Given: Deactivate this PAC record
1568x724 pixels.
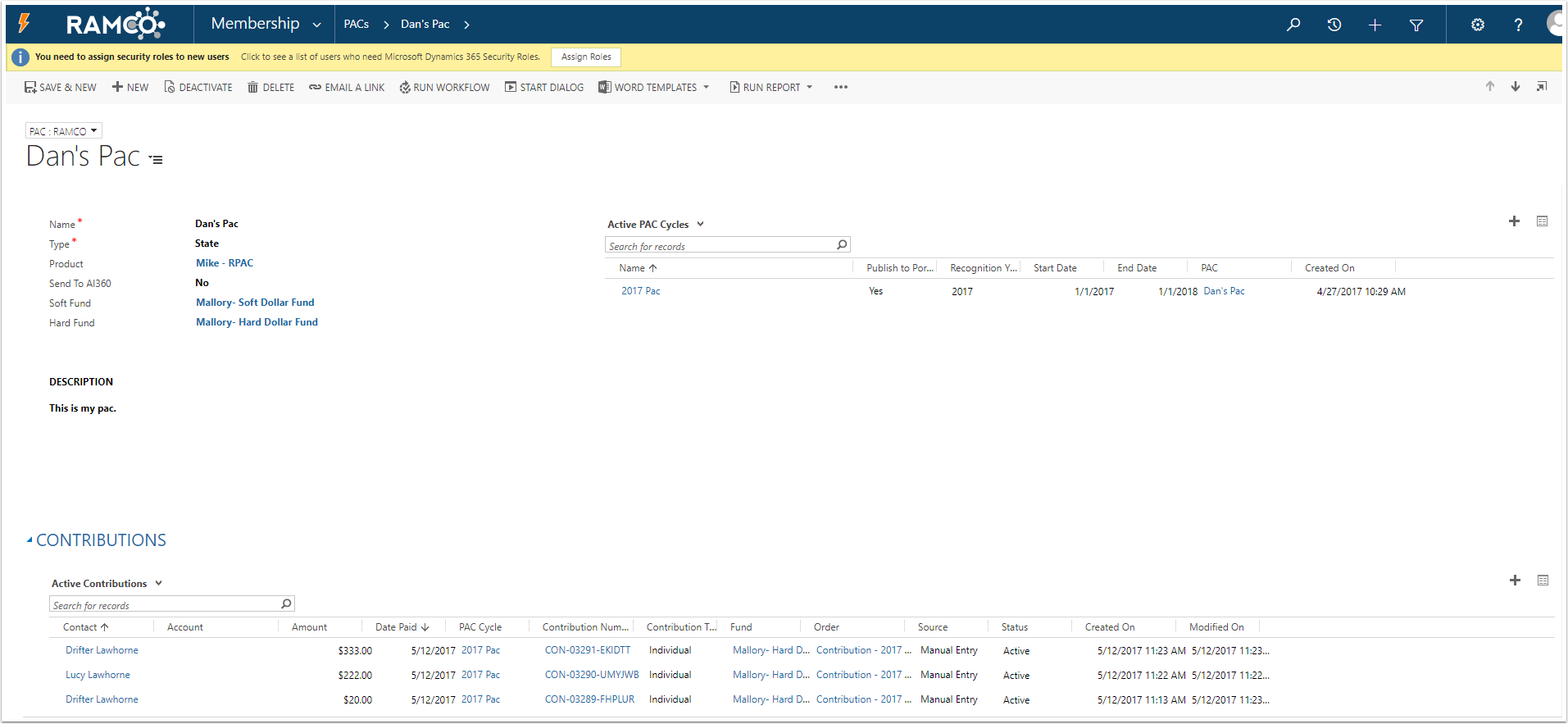Looking at the screenshot, I should coord(198,87).
